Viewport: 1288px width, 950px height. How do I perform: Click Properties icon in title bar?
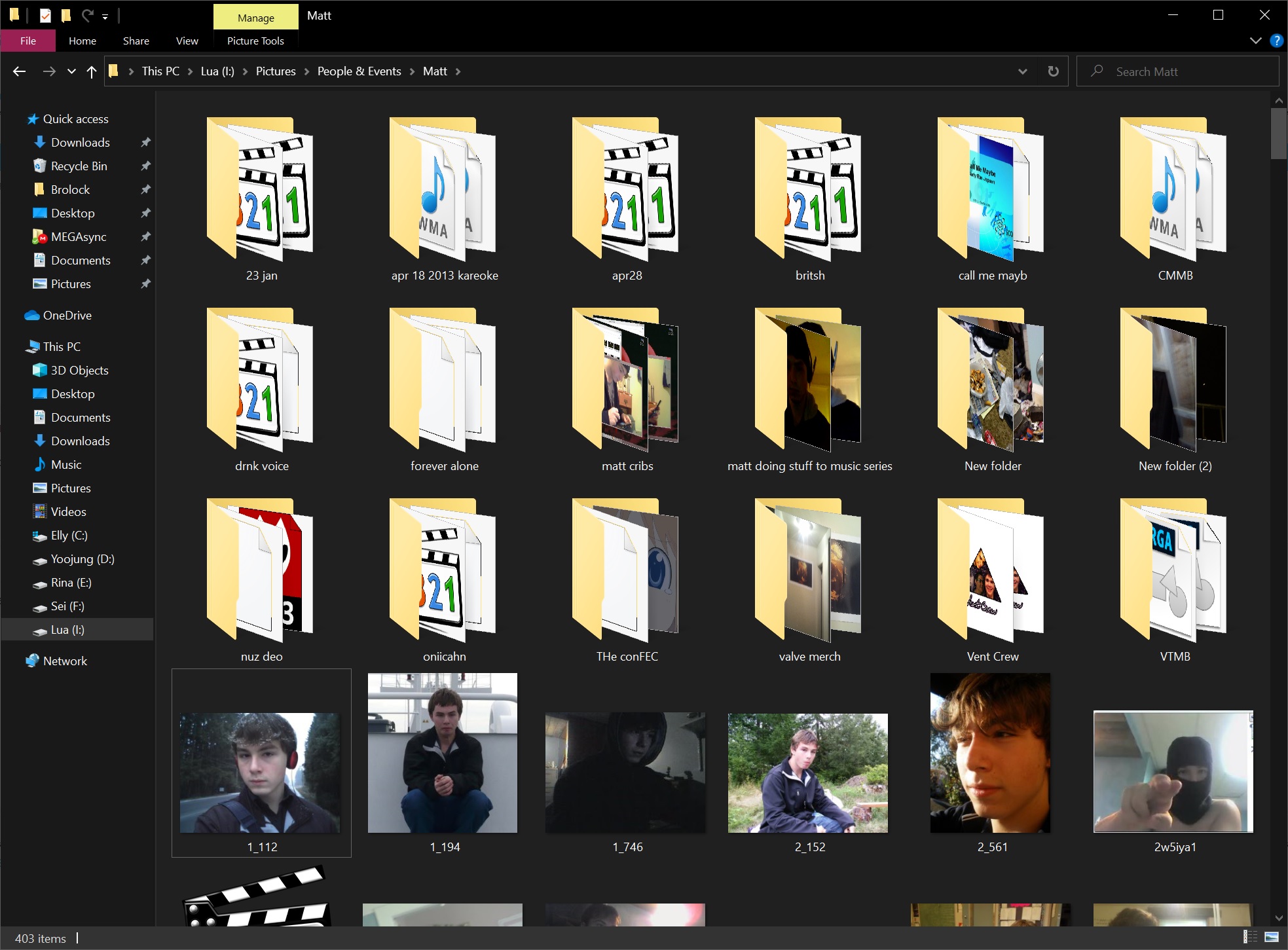coord(45,15)
